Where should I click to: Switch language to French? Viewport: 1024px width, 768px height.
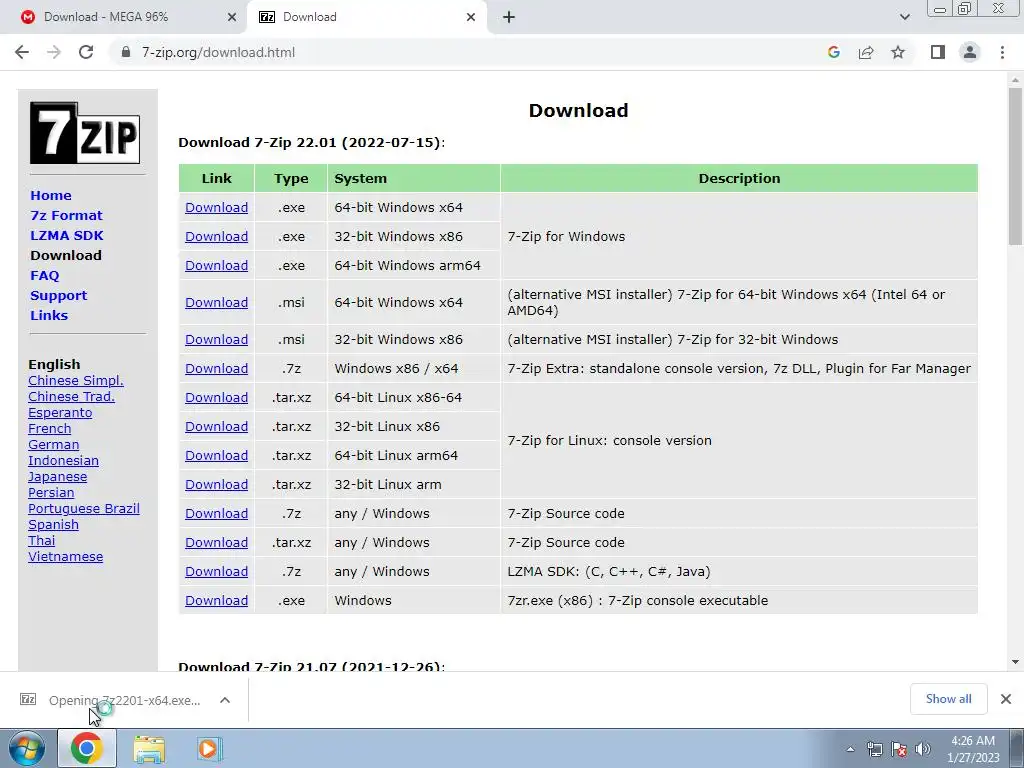[x=50, y=428]
